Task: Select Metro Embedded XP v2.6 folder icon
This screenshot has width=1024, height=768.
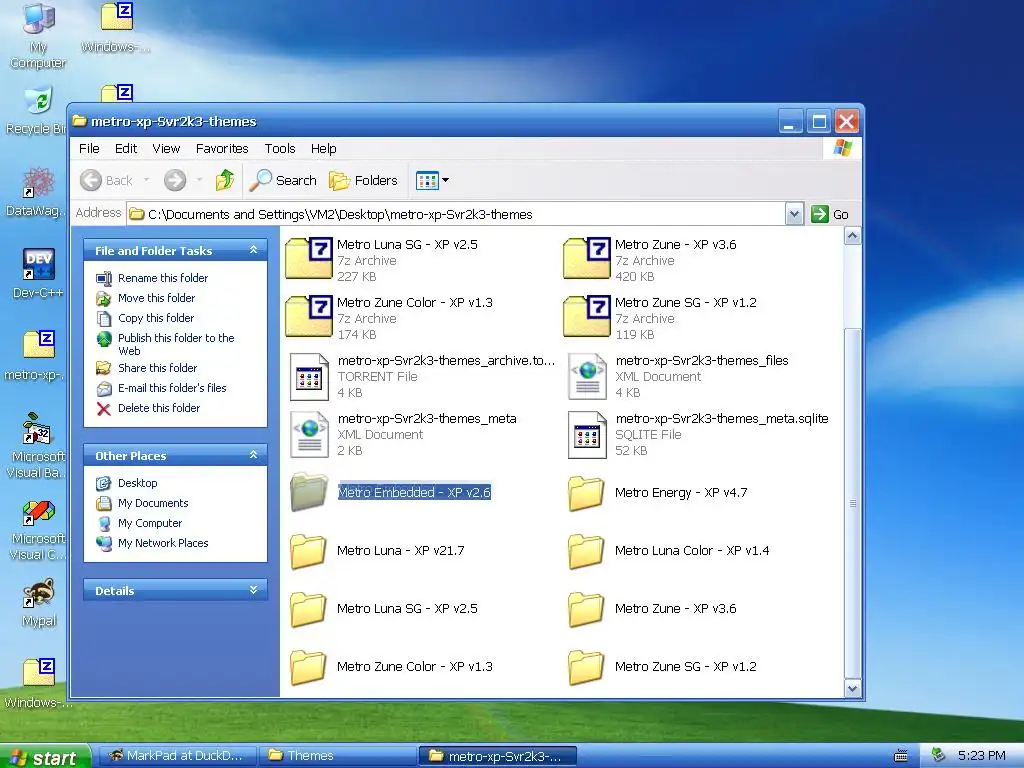Action: pyautogui.click(x=309, y=492)
